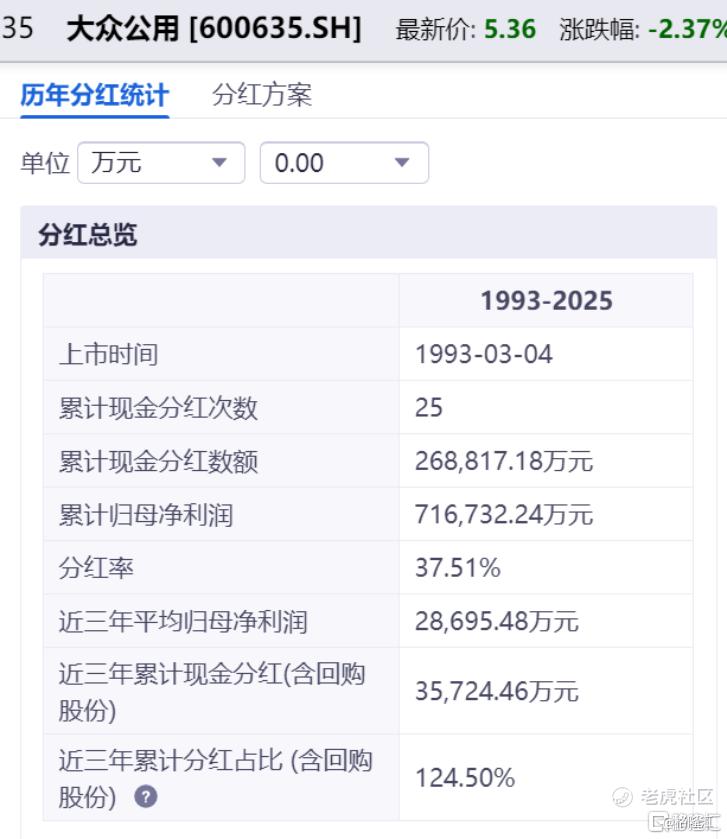Select the value 28,695.48万元
Screen dimensions: 727x839
click(497, 622)
